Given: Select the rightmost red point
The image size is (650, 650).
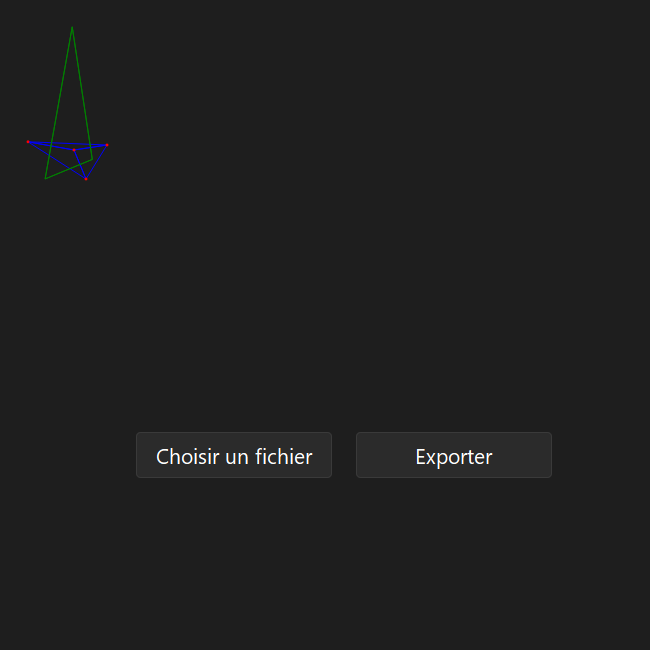Looking at the screenshot, I should (107, 145).
